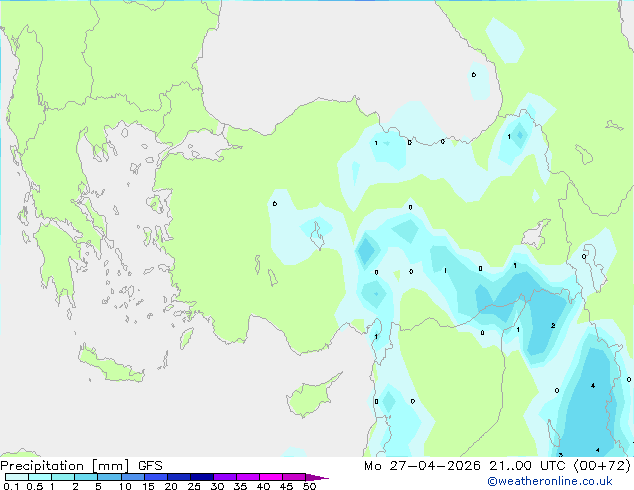Click the '0.1' legend scale label
This screenshot has height=490, width=634.
click(x=11, y=486)
